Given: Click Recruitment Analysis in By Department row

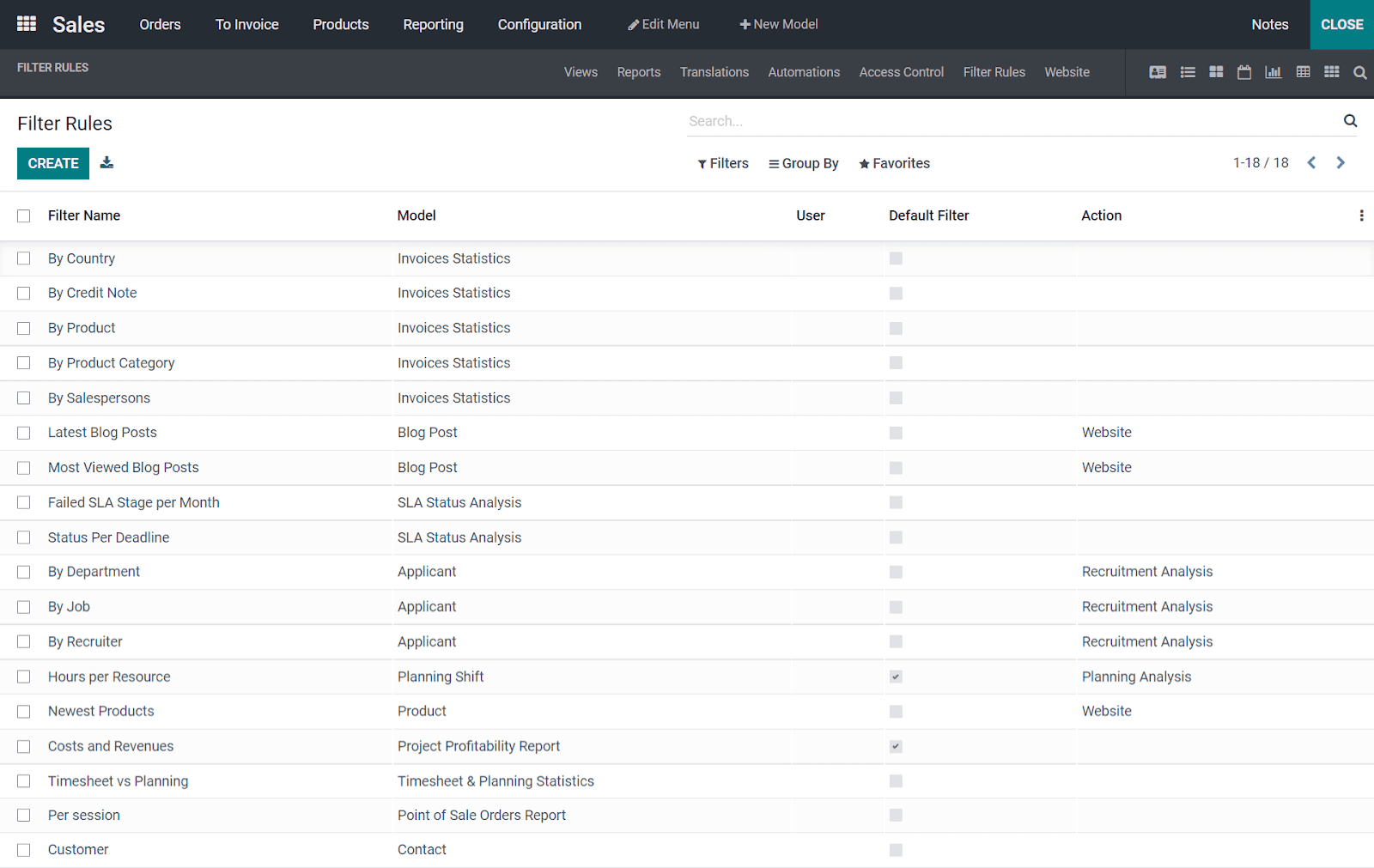Looking at the screenshot, I should (1147, 572).
